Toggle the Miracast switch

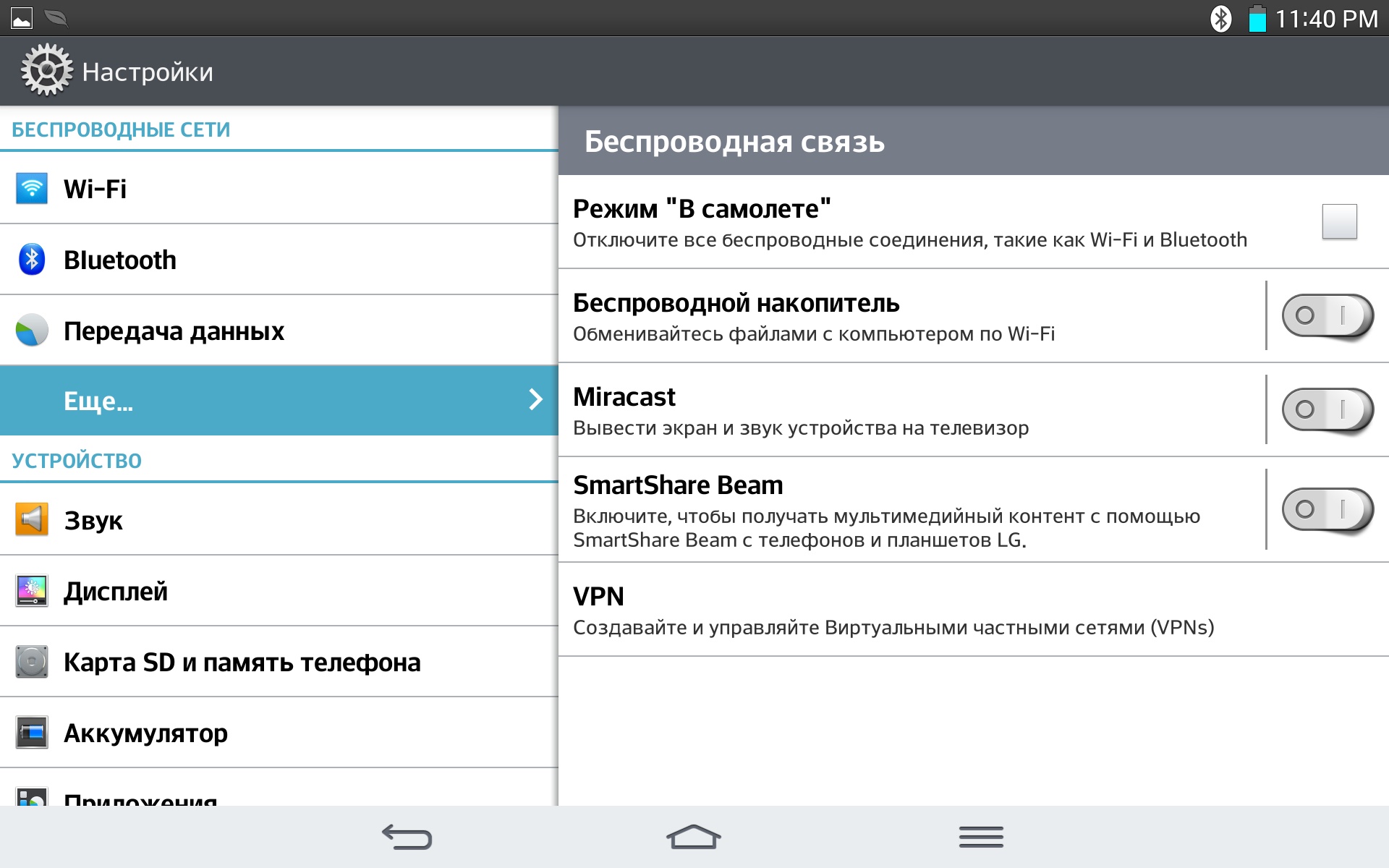(1327, 409)
